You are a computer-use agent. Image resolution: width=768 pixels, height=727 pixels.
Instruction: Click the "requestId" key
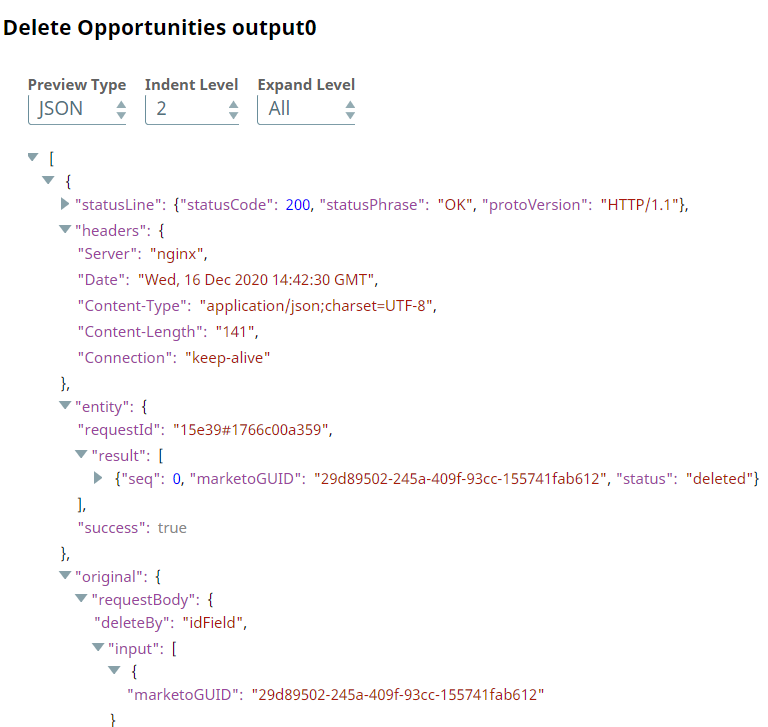click(119, 430)
